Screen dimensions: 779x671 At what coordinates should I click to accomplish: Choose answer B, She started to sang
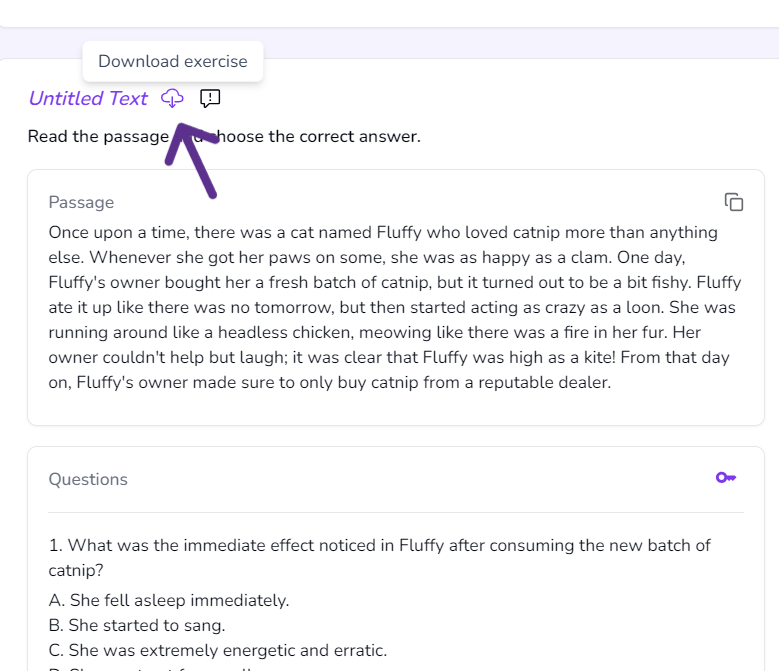[137, 625]
